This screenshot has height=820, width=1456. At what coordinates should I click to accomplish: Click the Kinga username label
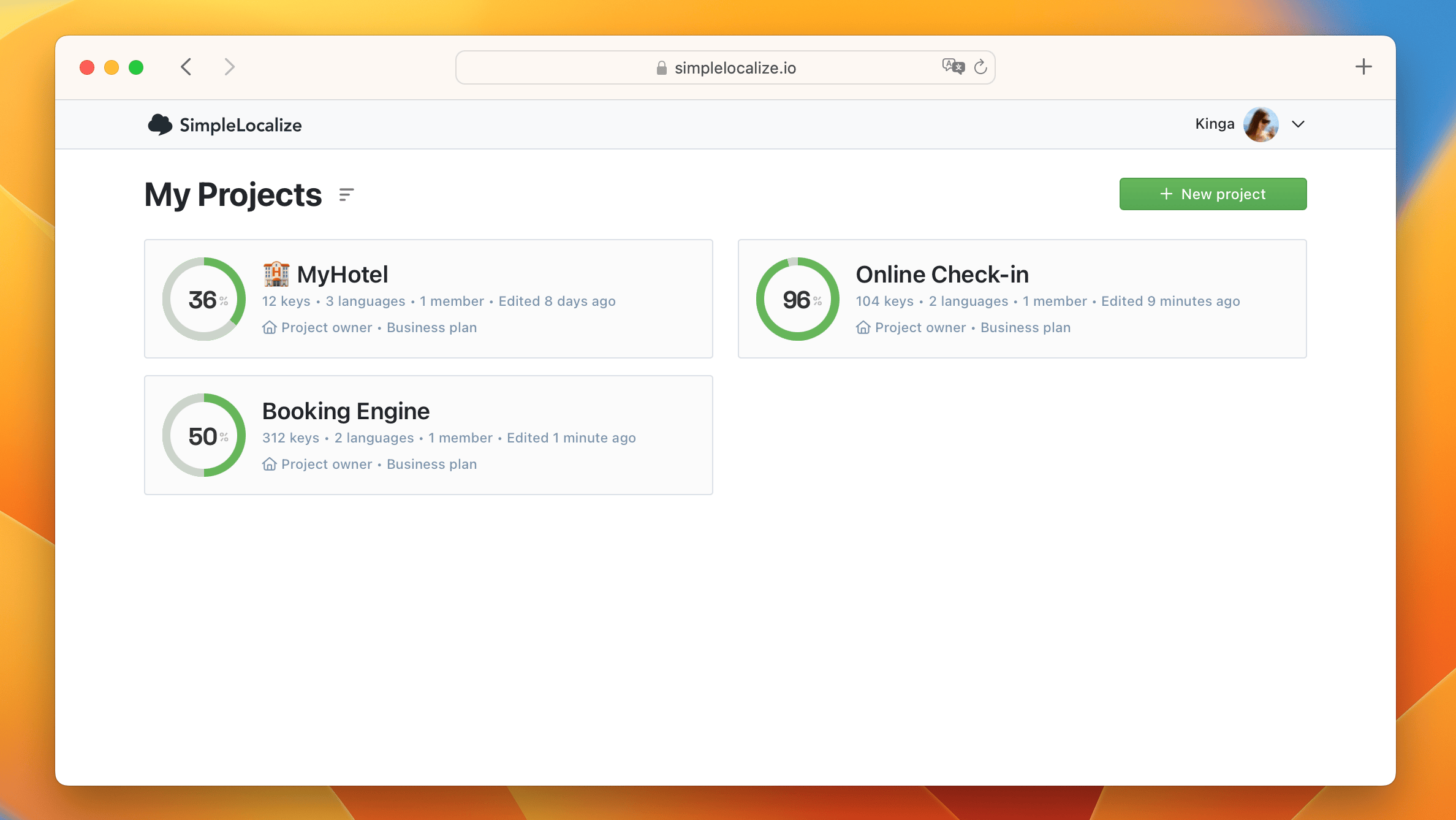pyautogui.click(x=1215, y=124)
